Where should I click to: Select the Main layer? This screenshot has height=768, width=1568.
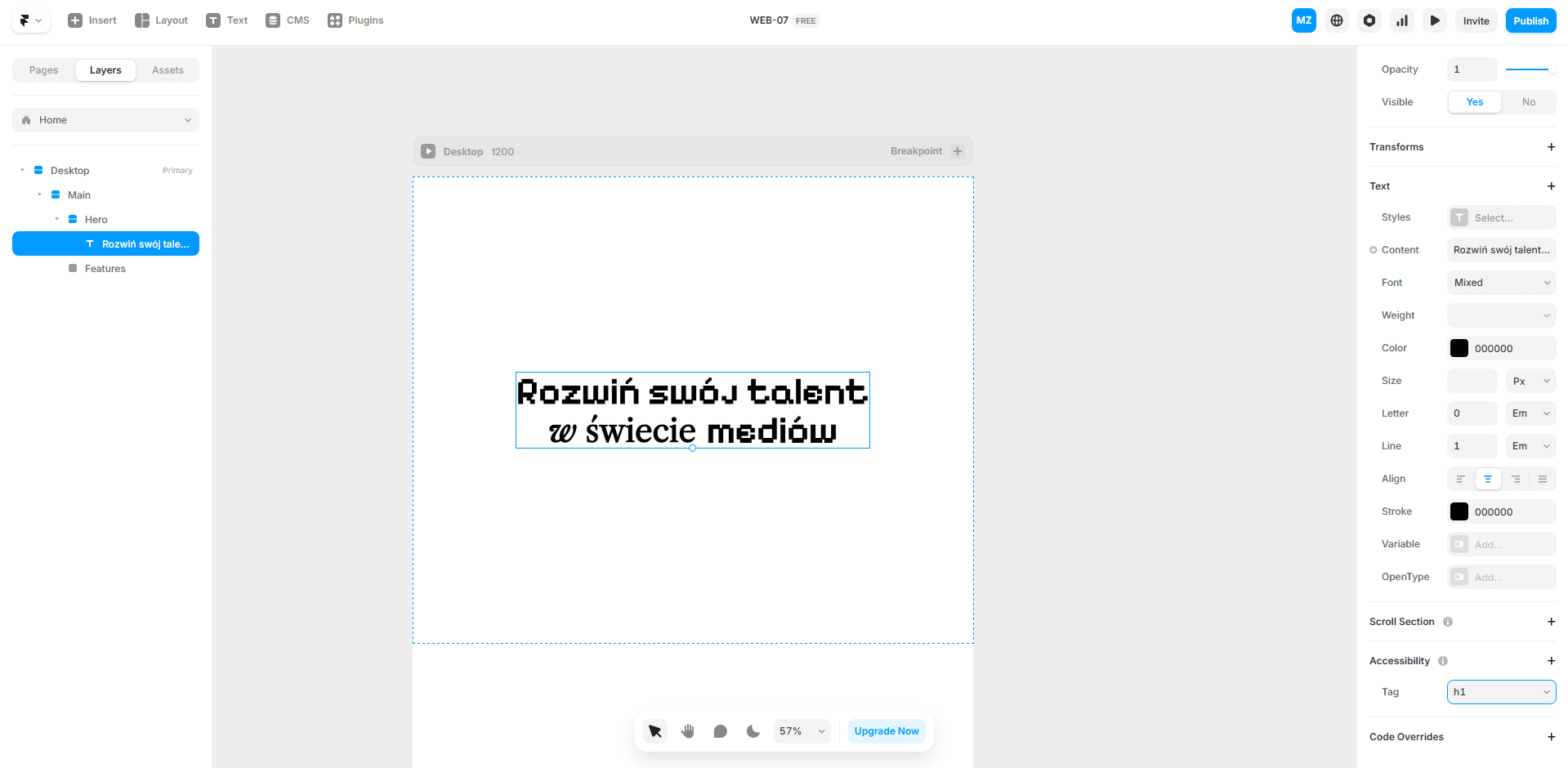pyautogui.click(x=105, y=194)
